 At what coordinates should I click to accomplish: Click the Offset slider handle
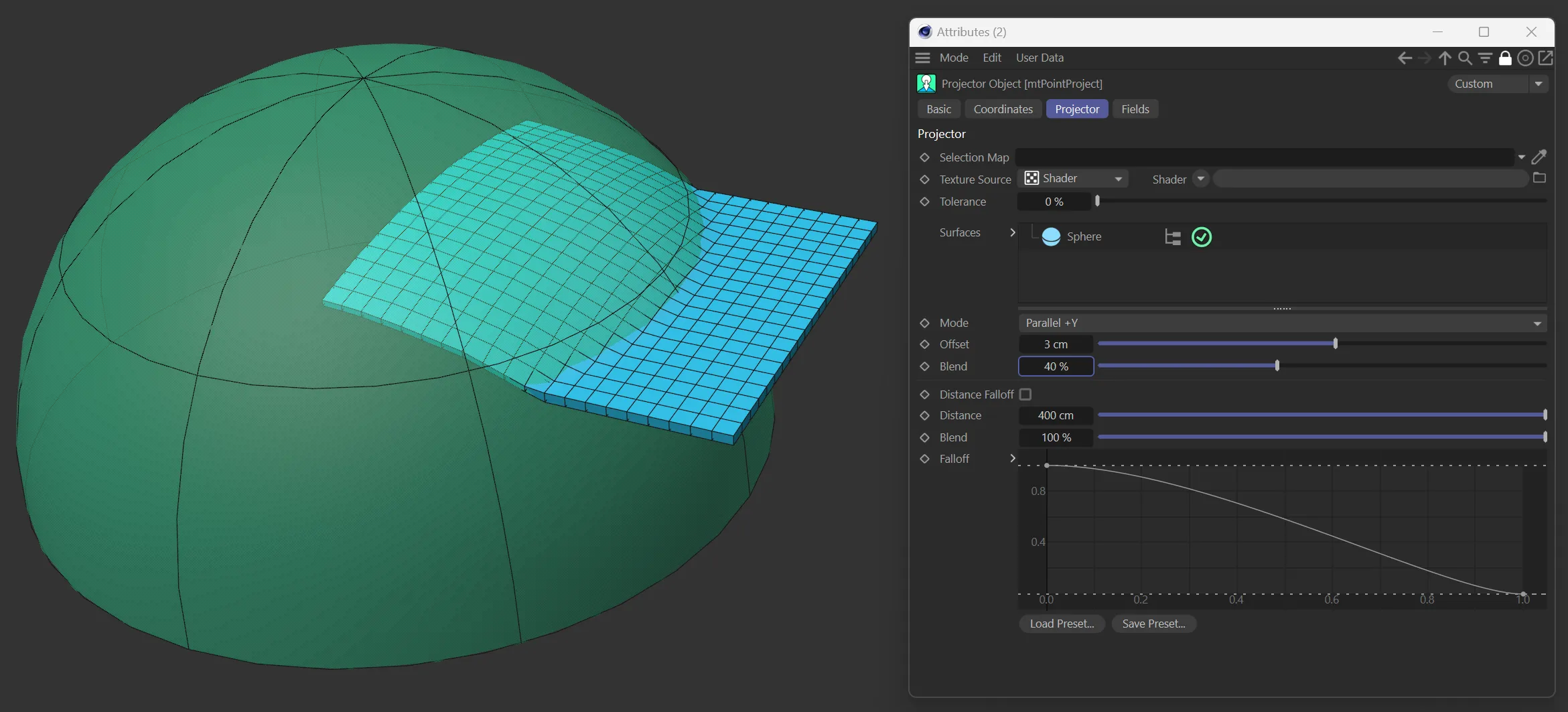pyautogui.click(x=1335, y=344)
